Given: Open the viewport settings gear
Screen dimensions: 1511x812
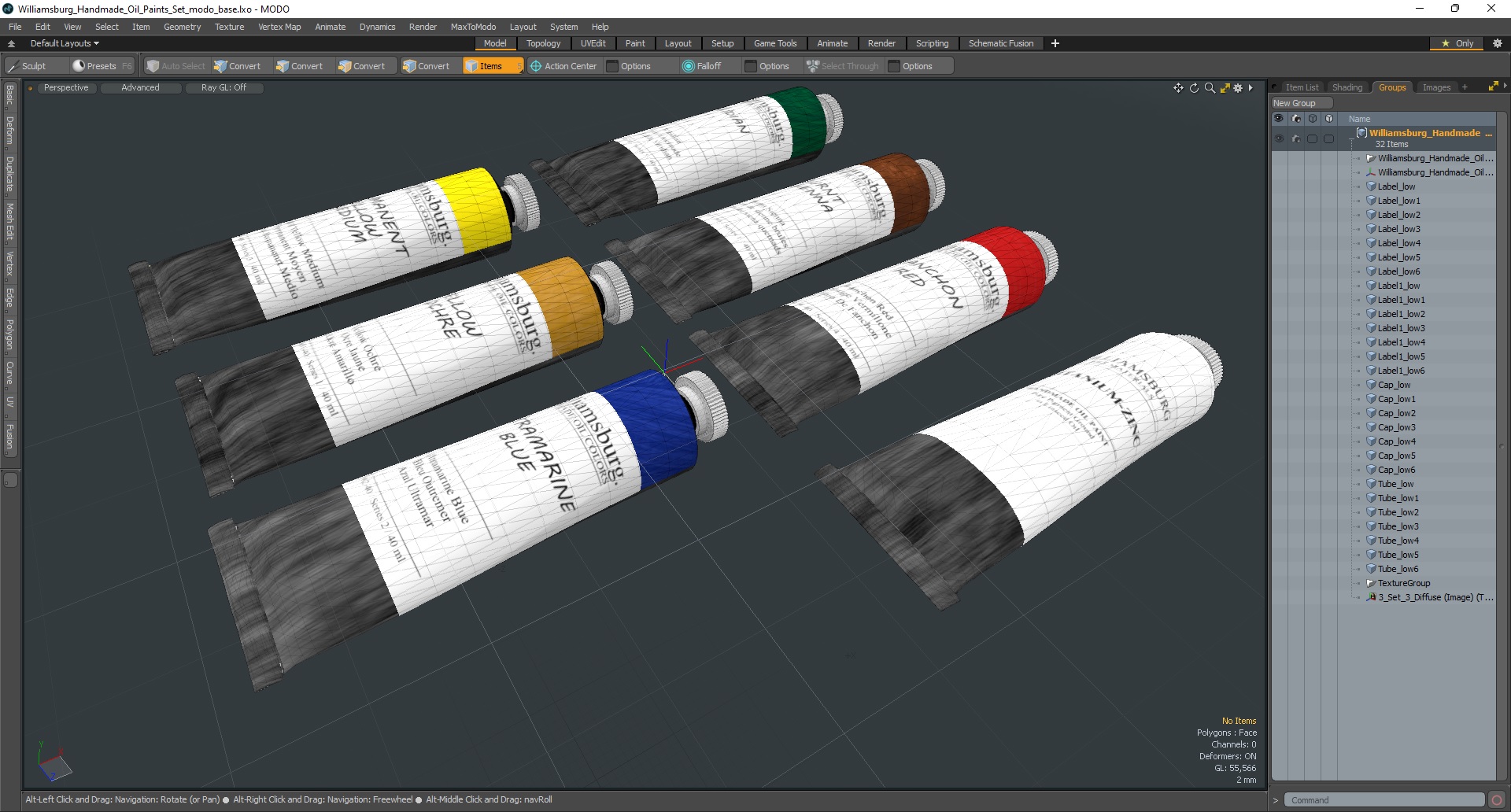Looking at the screenshot, I should [x=1238, y=88].
